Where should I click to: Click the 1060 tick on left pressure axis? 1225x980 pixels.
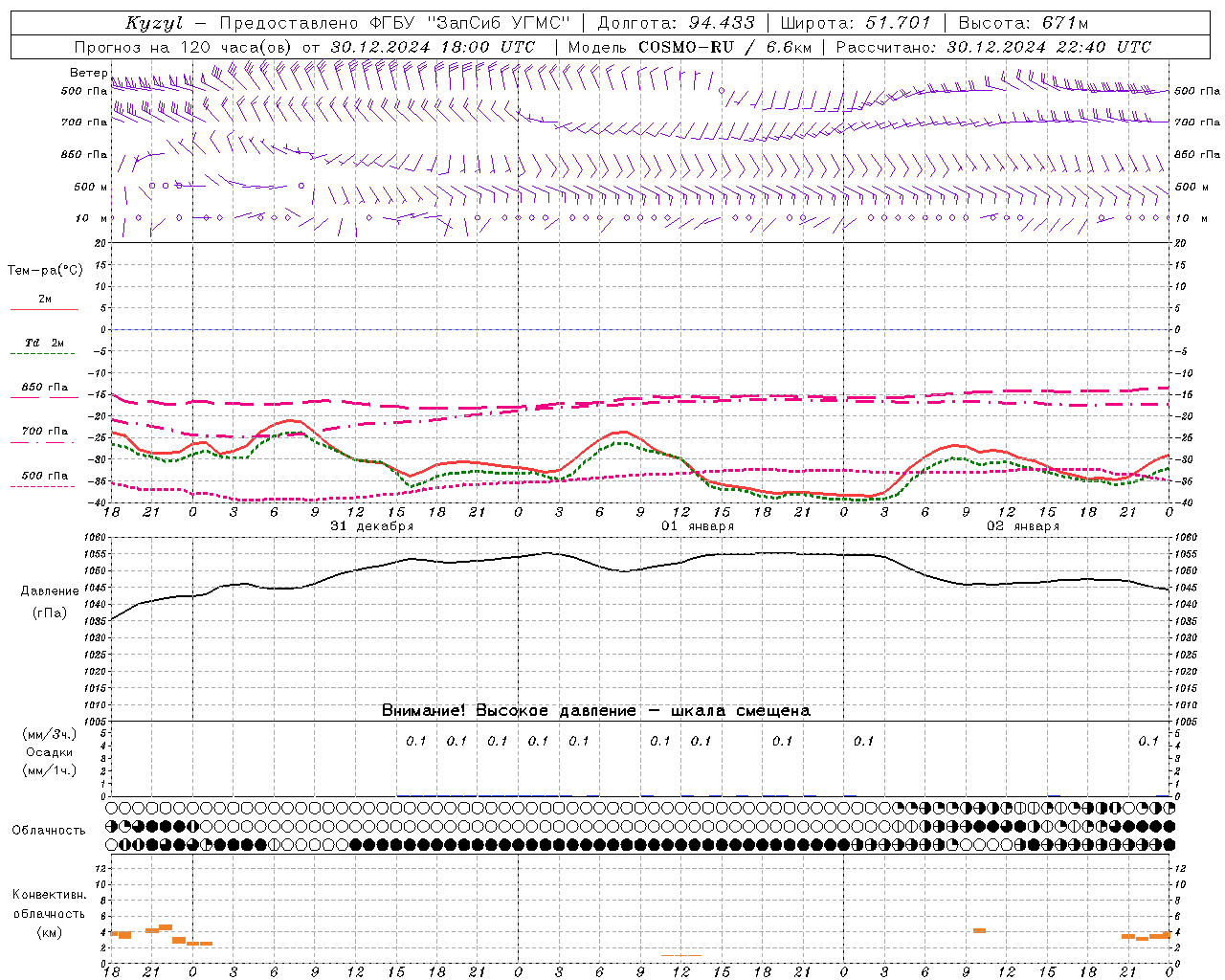[98, 538]
